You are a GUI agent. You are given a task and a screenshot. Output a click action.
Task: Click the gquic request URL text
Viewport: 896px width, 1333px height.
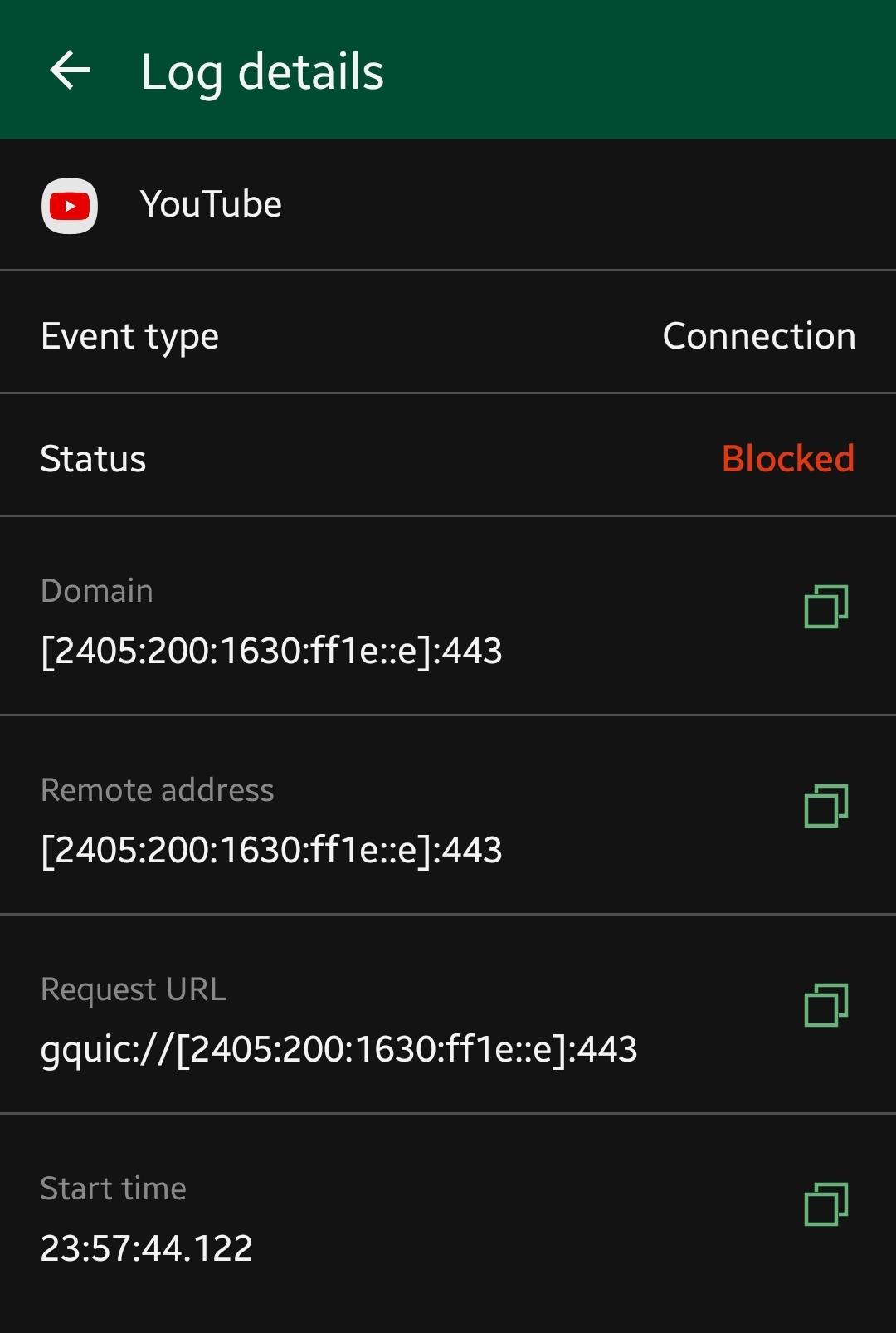click(338, 1048)
